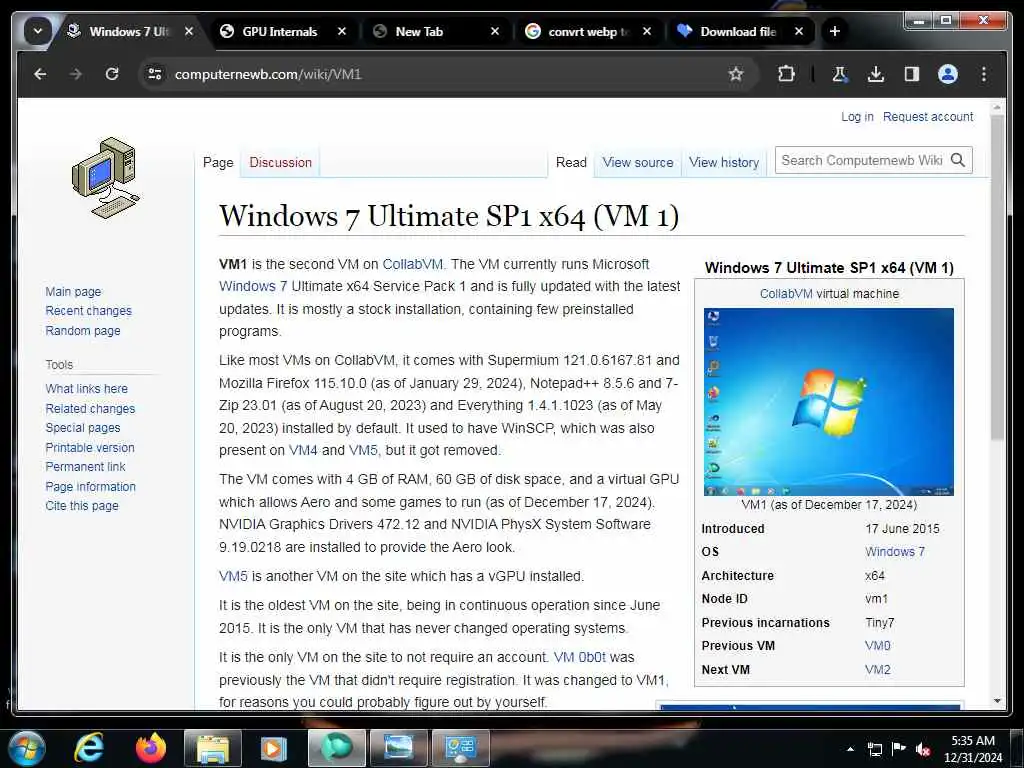
Task: Open the VM1 desktop screenshot thumbnail
Action: pyautogui.click(x=829, y=402)
